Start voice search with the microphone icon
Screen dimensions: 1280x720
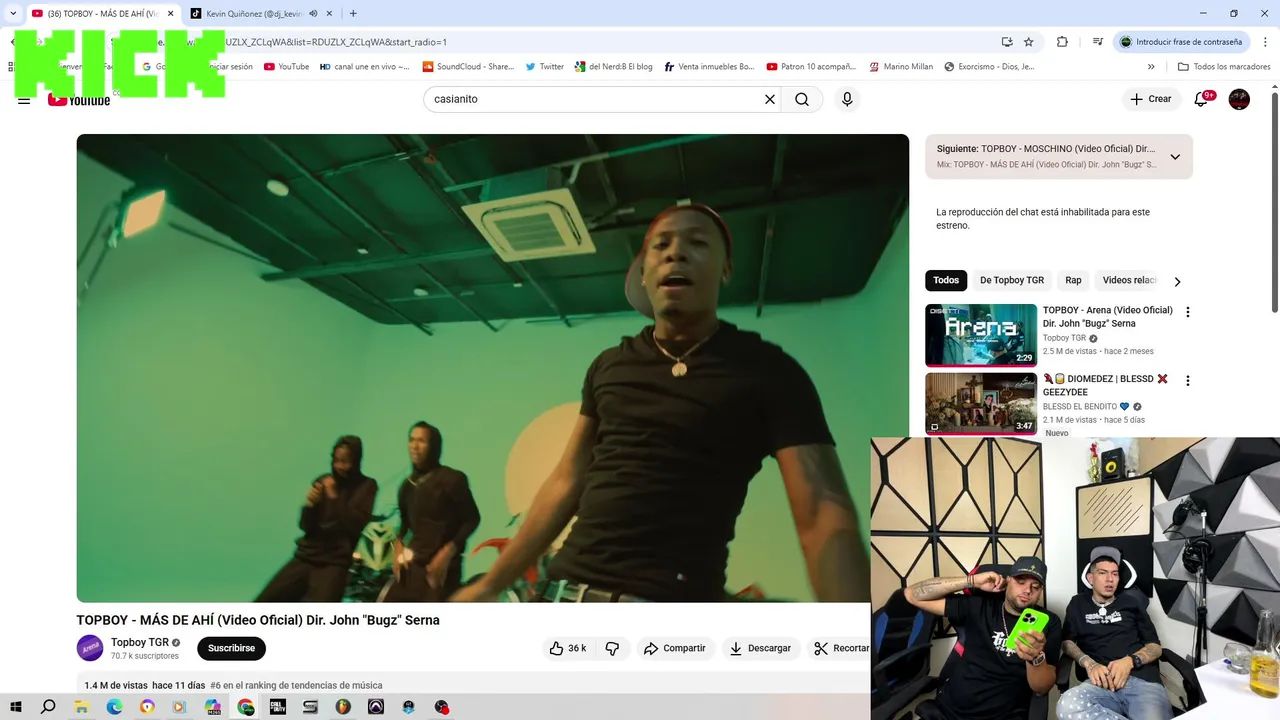click(847, 99)
